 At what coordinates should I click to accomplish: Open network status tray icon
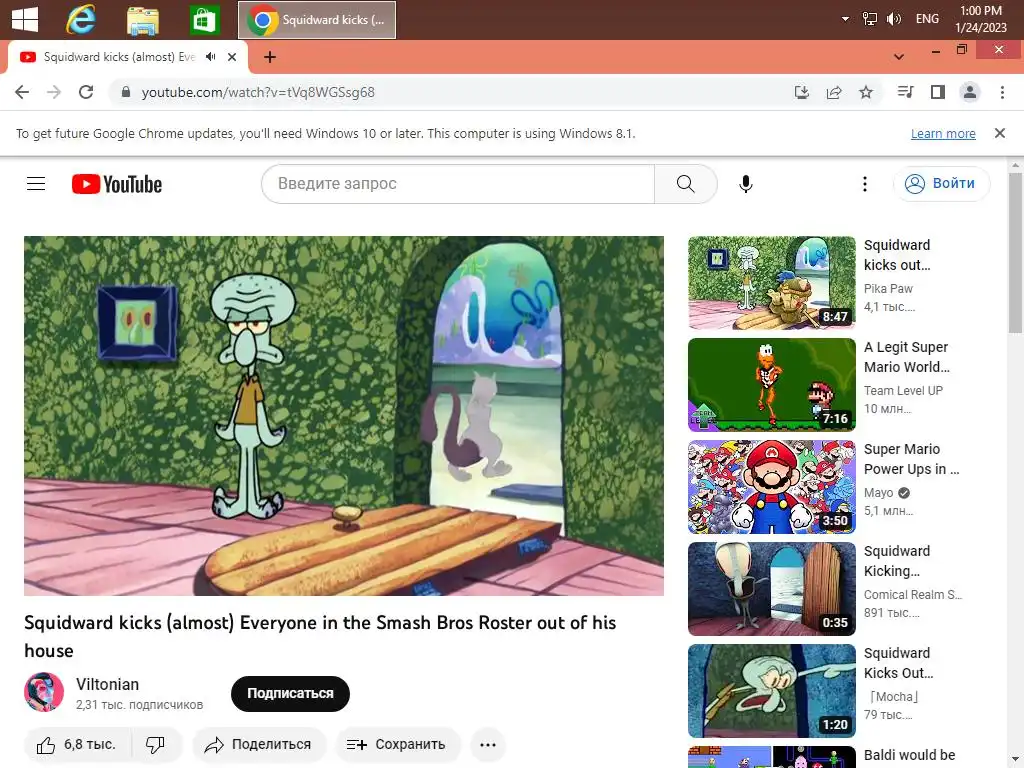coord(869,19)
